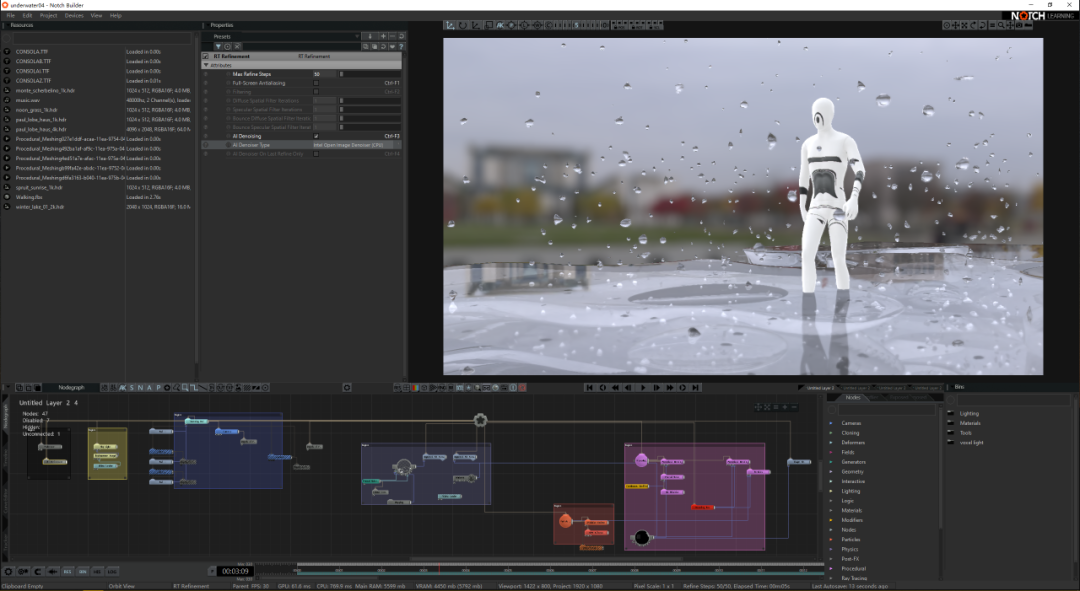The width and height of the screenshot is (1080, 591).
Task: Expand the Cameras node category
Action: pyautogui.click(x=831, y=423)
